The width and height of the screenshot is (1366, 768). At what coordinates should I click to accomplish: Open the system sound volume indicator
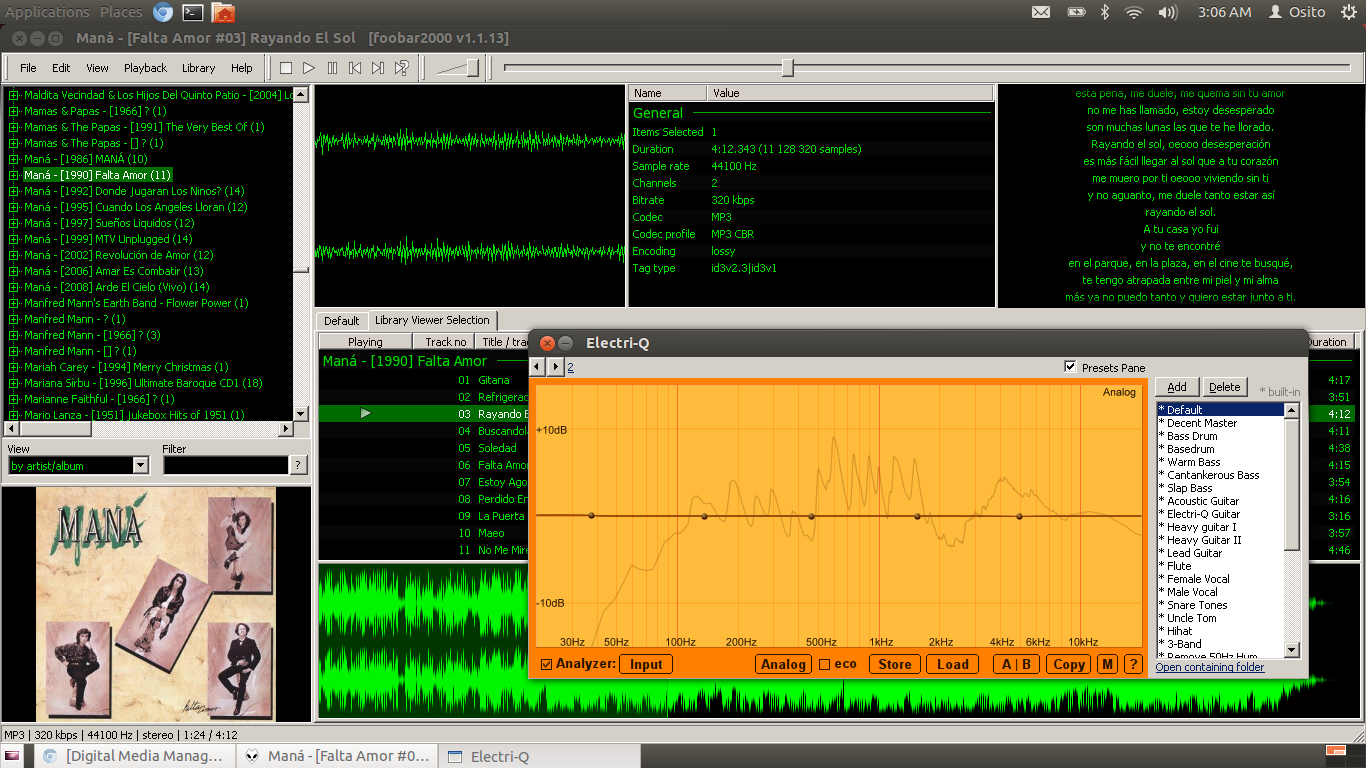click(1167, 12)
